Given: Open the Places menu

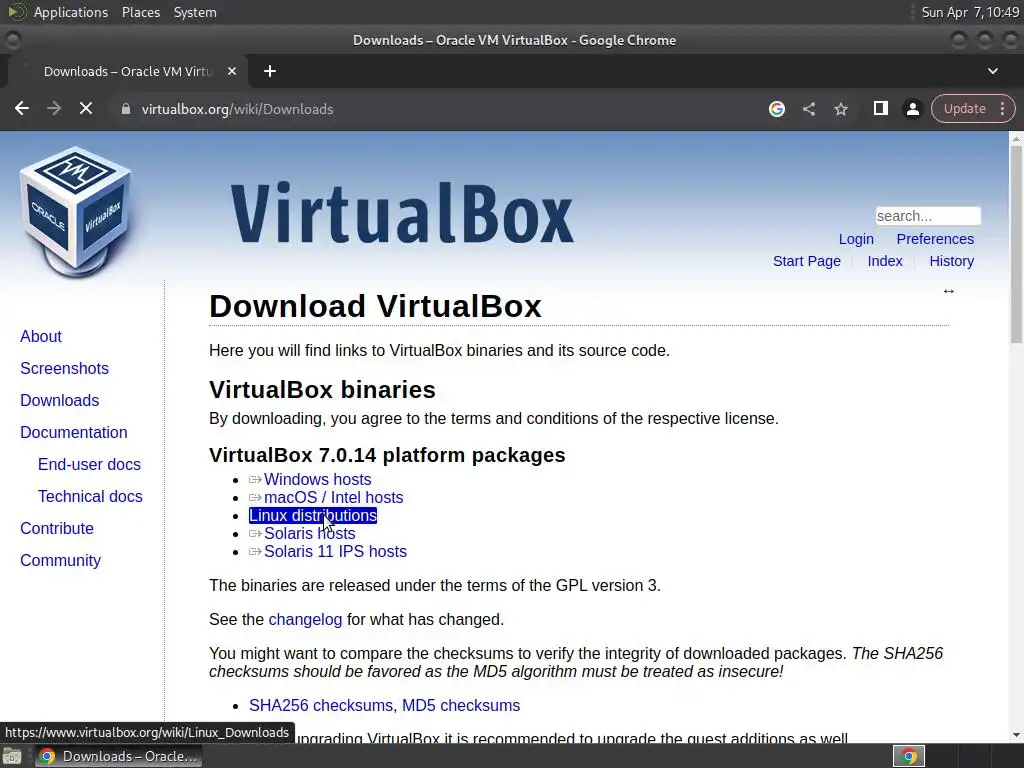Looking at the screenshot, I should coord(140,12).
